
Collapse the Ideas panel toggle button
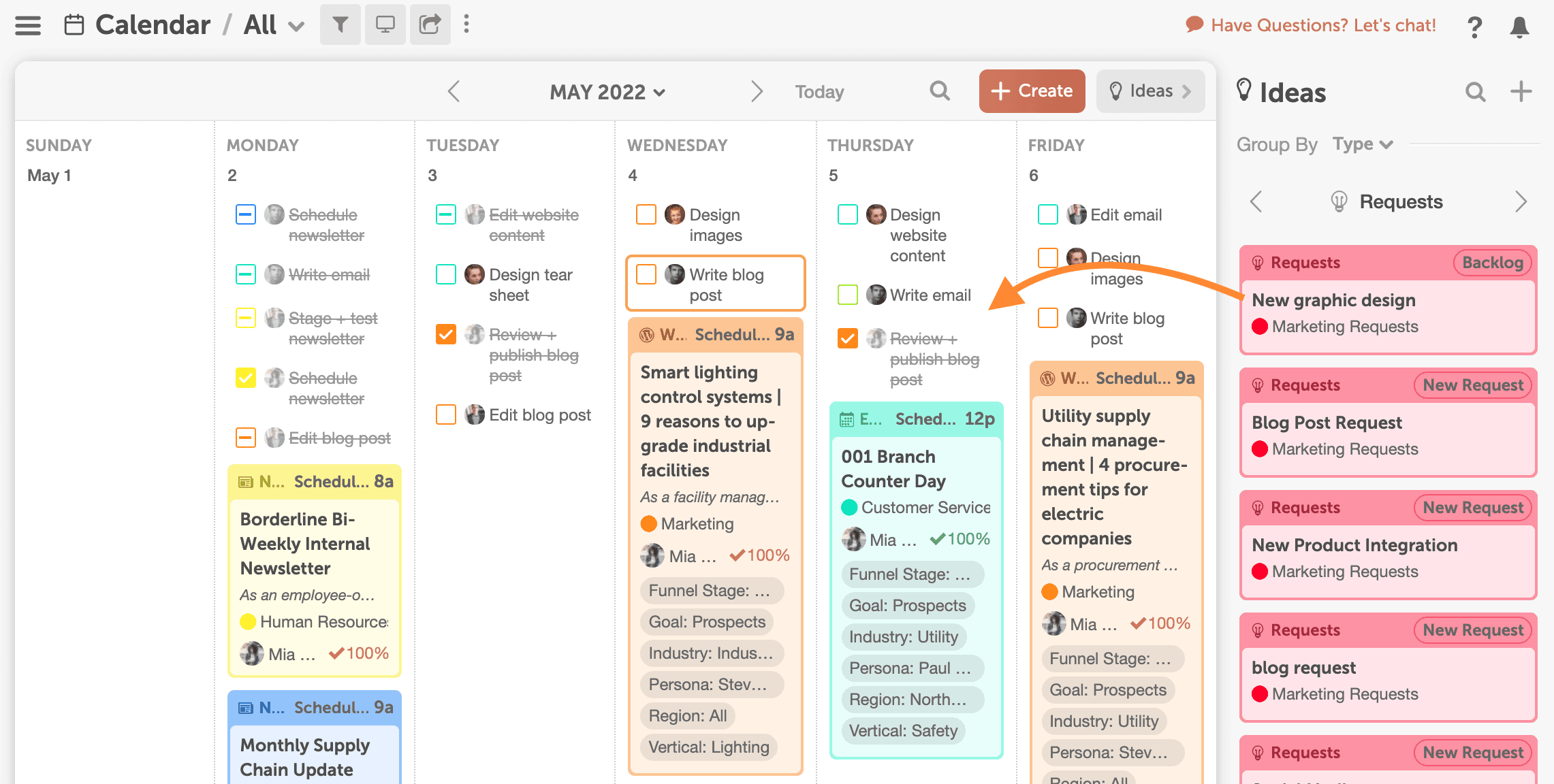point(1150,91)
